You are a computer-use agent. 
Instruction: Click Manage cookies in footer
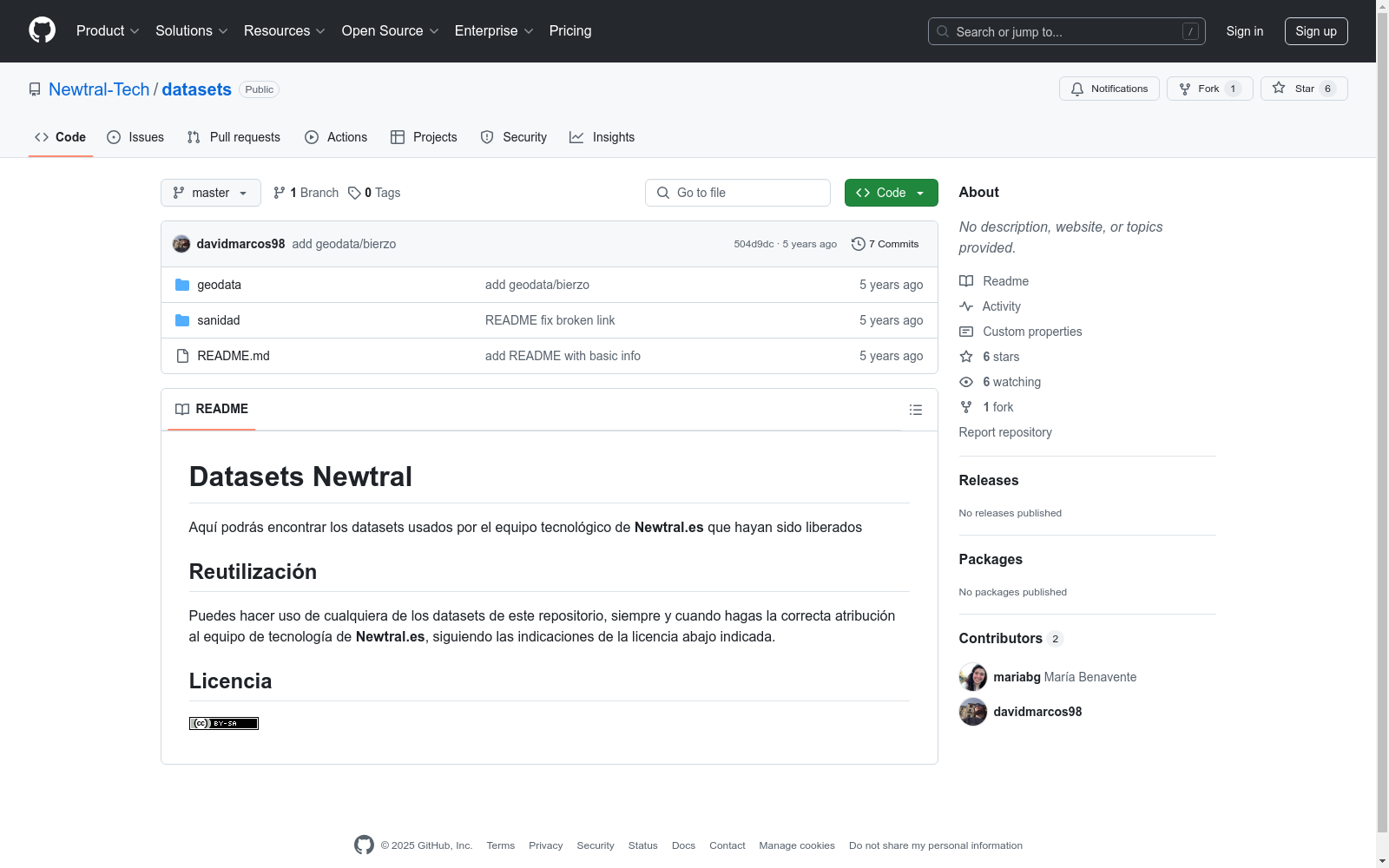(797, 845)
